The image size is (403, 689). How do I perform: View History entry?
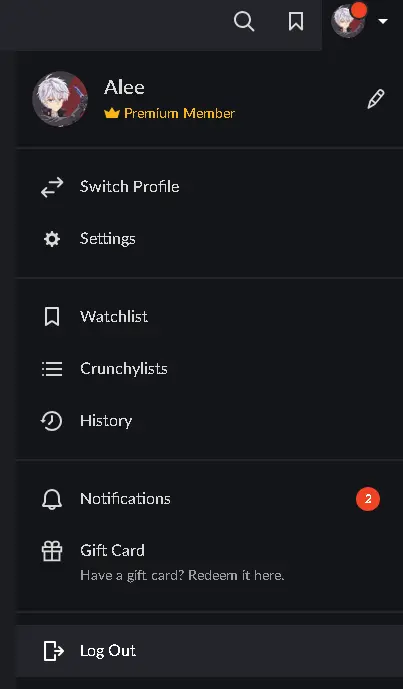pyautogui.click(x=209, y=421)
